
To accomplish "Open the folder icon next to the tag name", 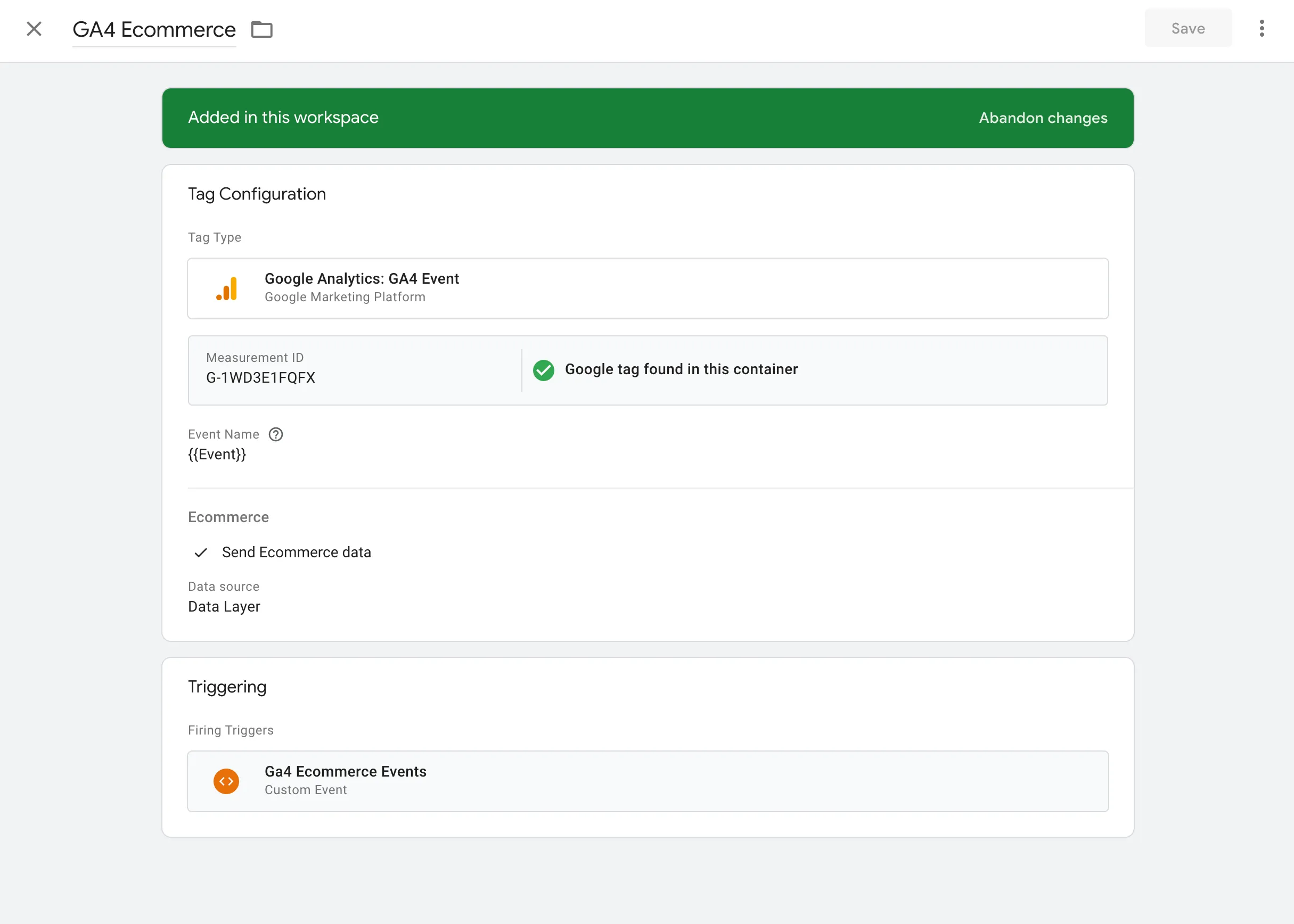I will coord(262,29).
